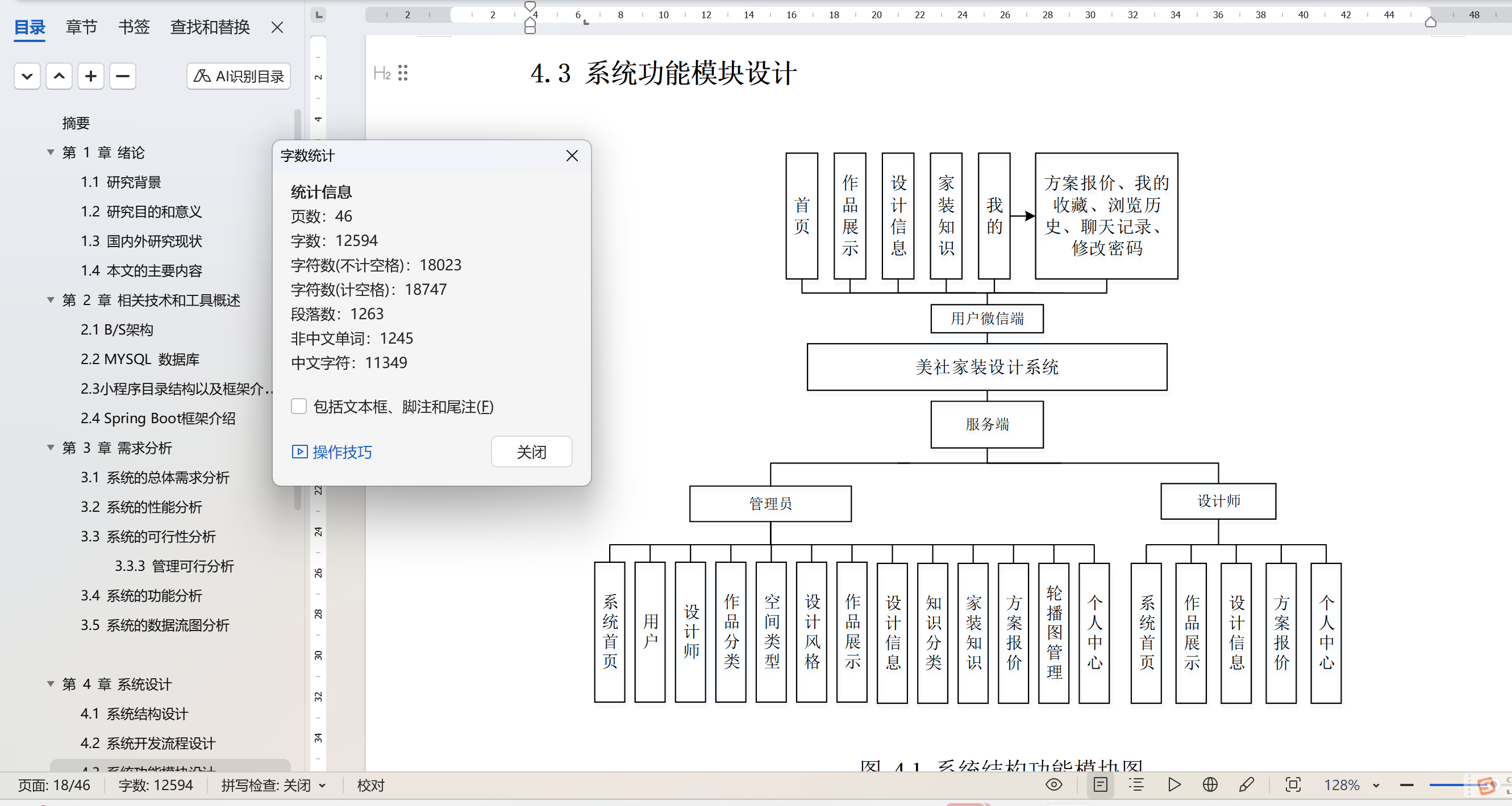Image resolution: width=1512 pixels, height=806 pixels.
Task: Select 2.1 B/S架构 in outline
Action: tap(116, 329)
